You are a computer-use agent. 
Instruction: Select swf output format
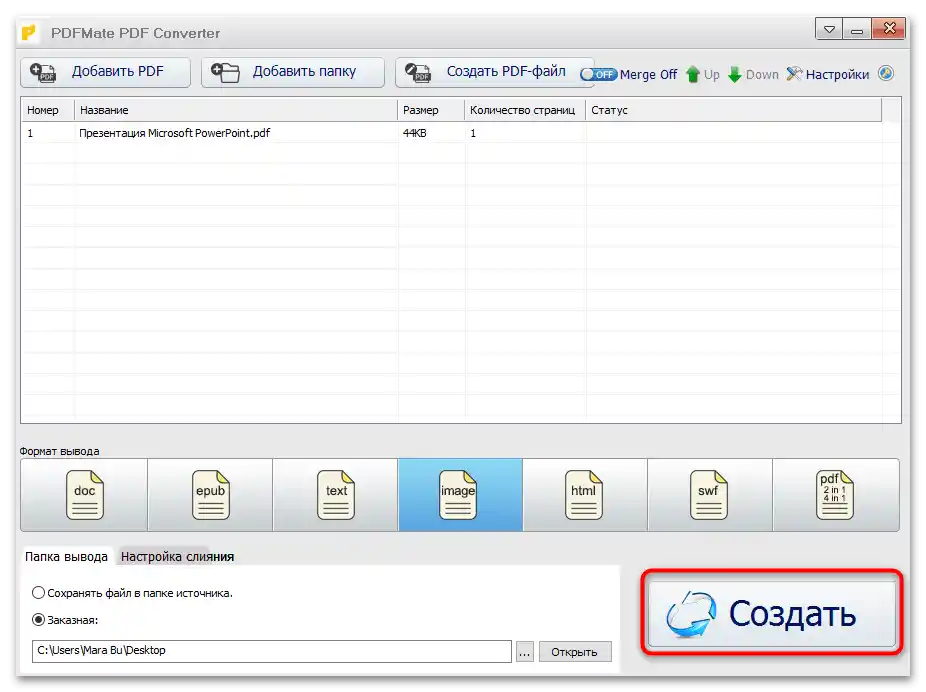coord(710,495)
